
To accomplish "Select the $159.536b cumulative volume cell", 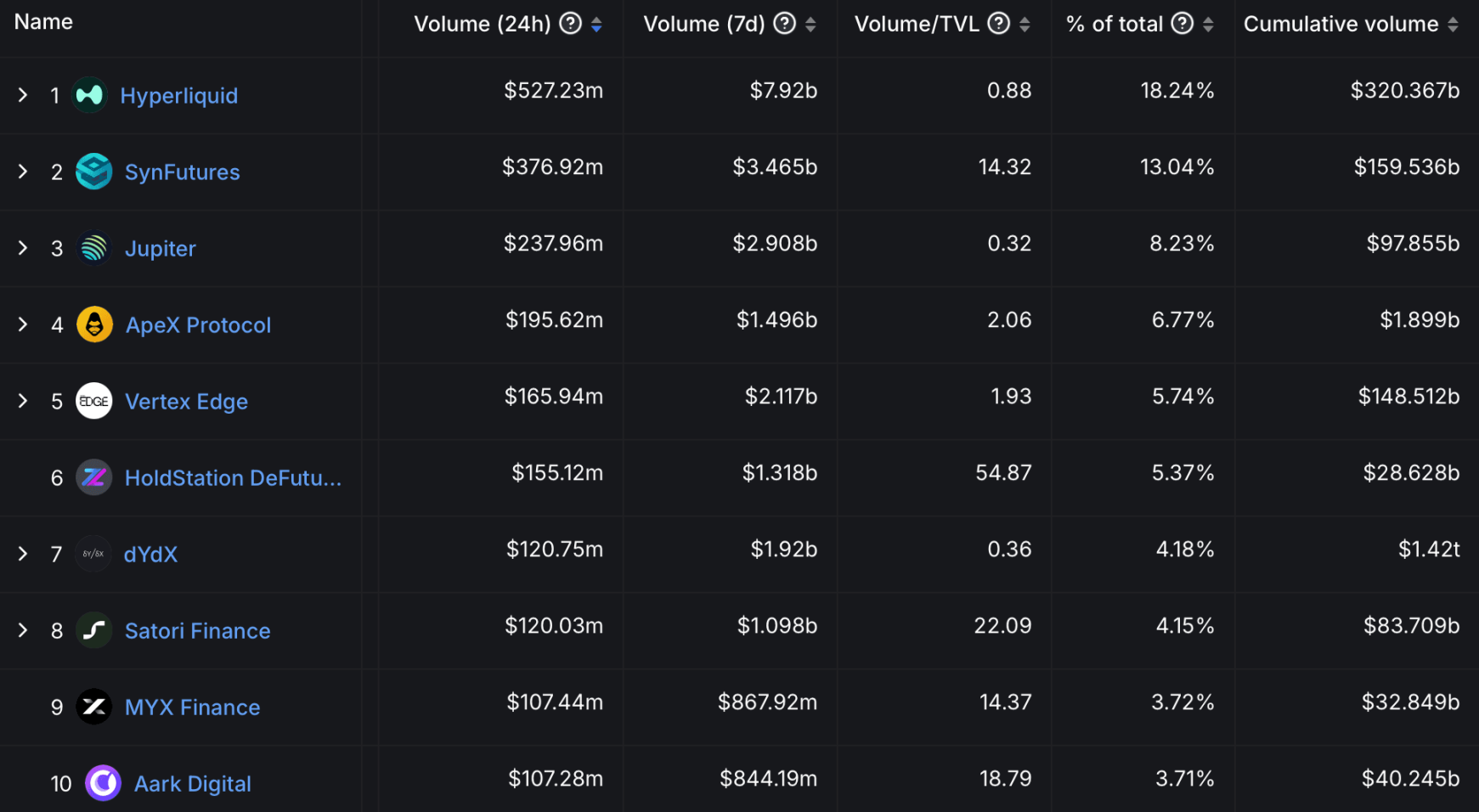I will 1407,167.
